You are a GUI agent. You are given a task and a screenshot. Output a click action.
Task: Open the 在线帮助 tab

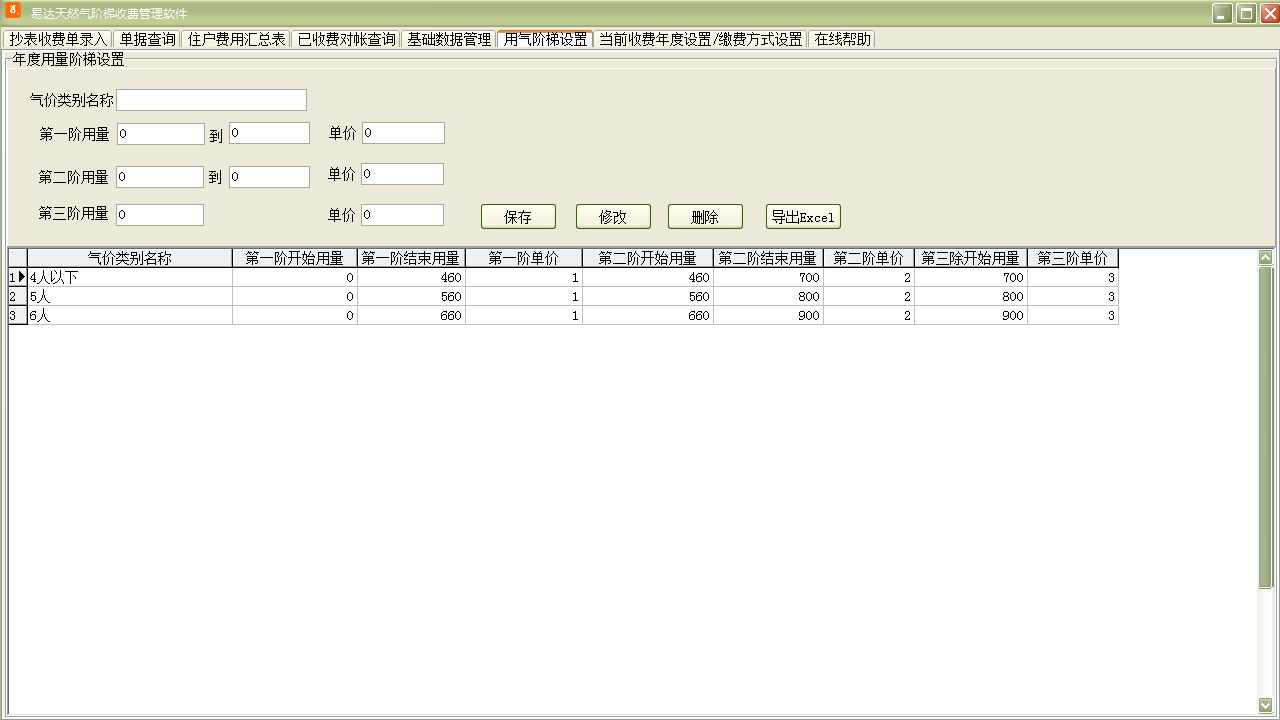pos(842,39)
